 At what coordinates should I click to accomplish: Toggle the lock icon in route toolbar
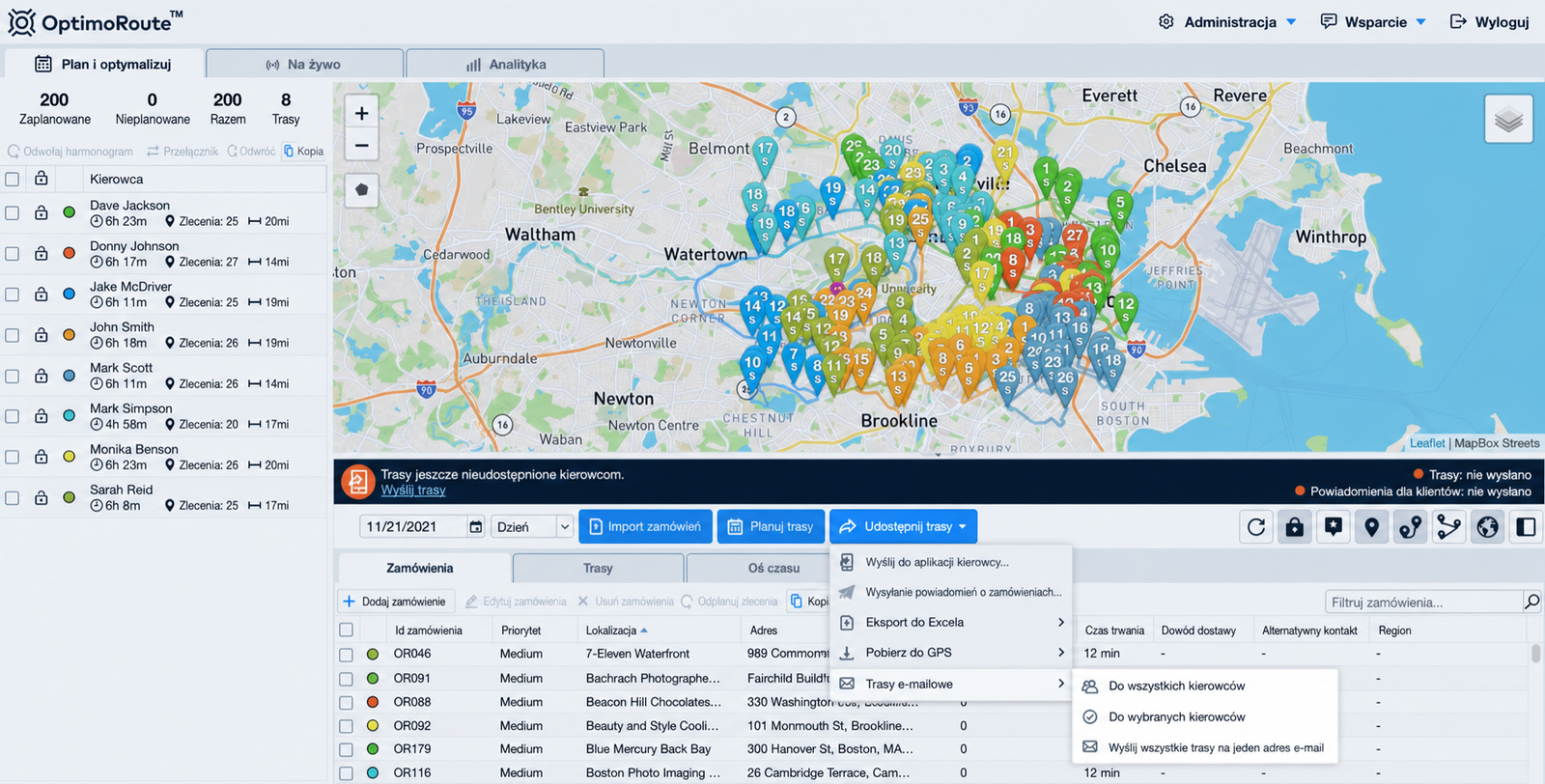coord(1294,527)
